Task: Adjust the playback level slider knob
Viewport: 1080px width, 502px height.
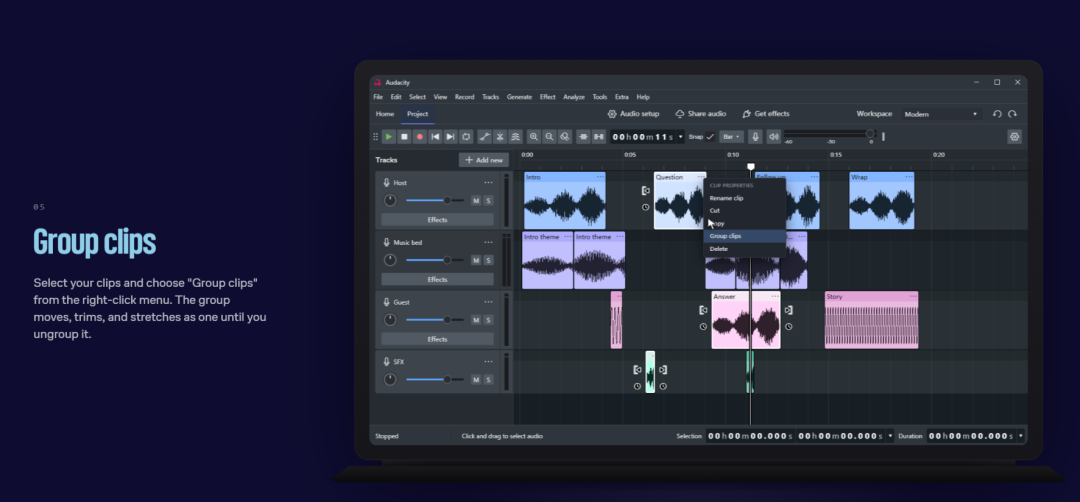Action: click(870, 134)
